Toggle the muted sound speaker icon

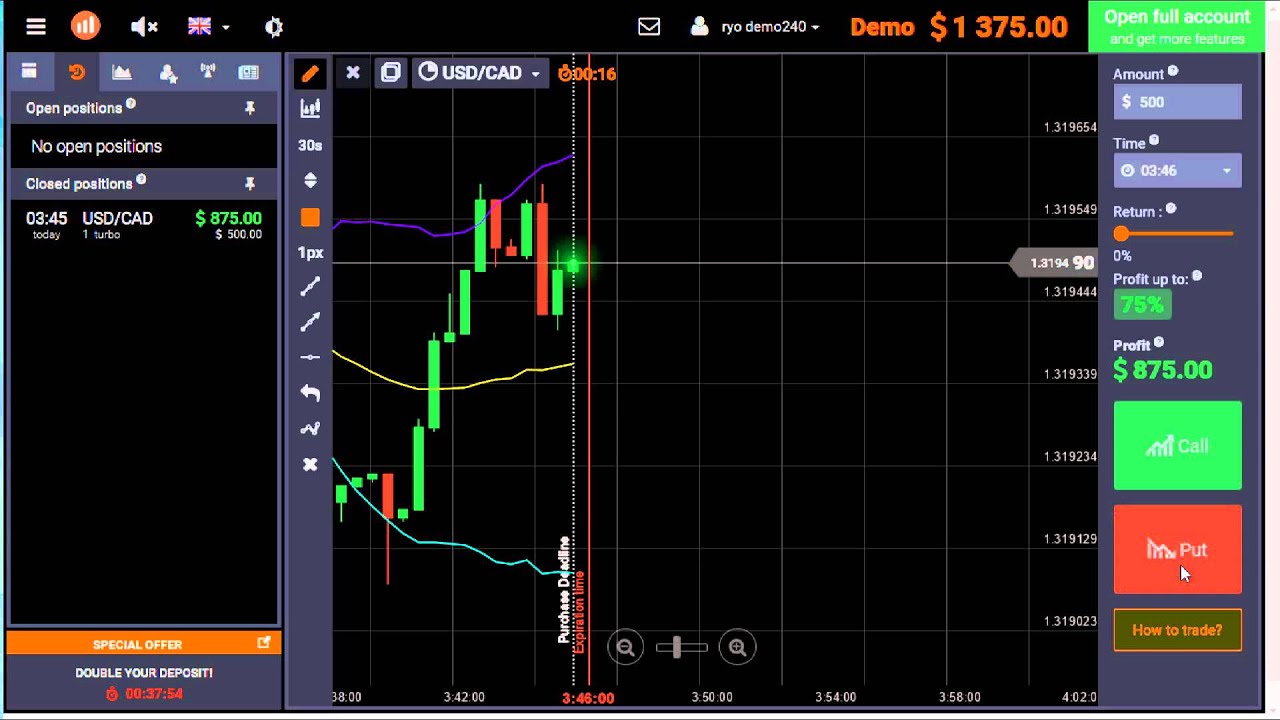click(x=144, y=27)
